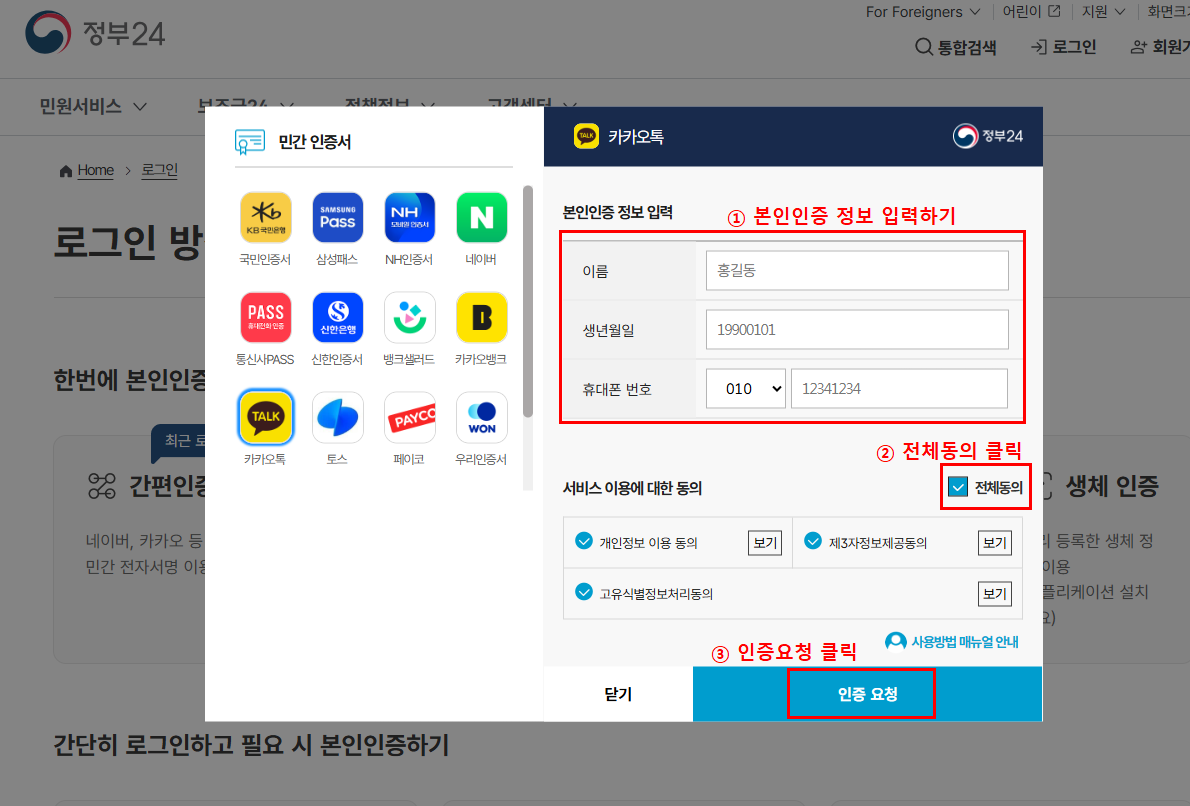View 고유식별정보처리동의 보기 button
Image resolution: width=1190 pixels, height=806 pixels.
click(994, 593)
